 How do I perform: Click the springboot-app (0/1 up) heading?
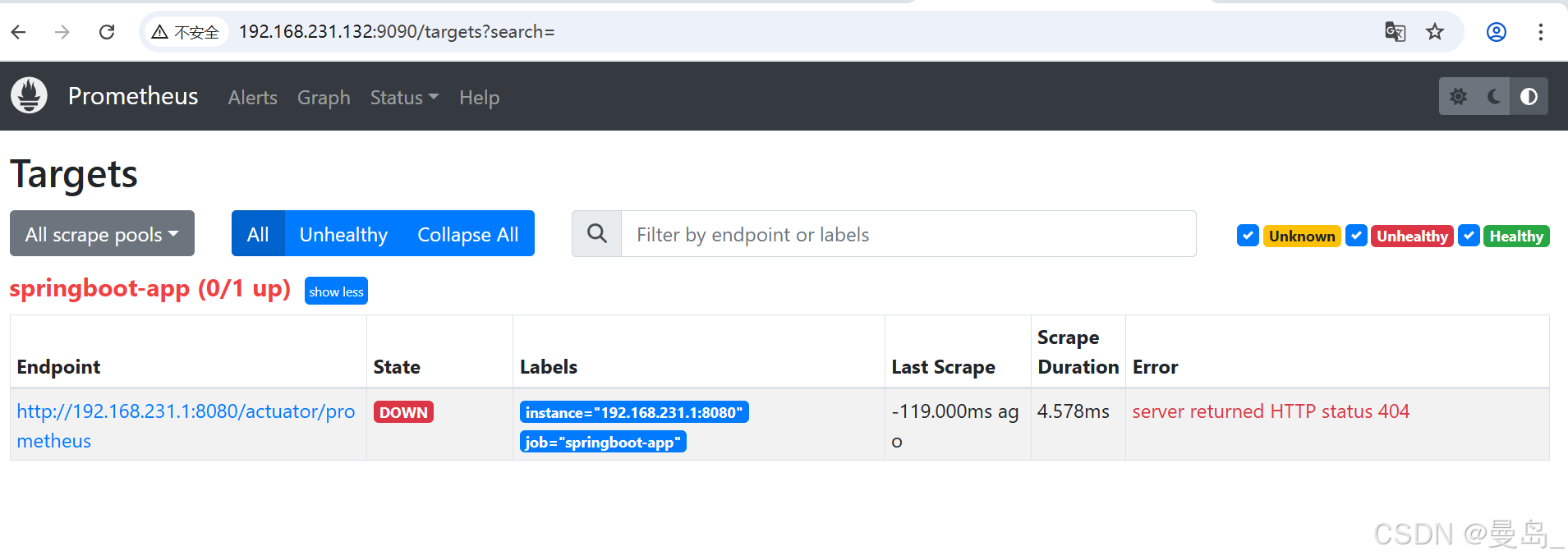click(x=150, y=288)
